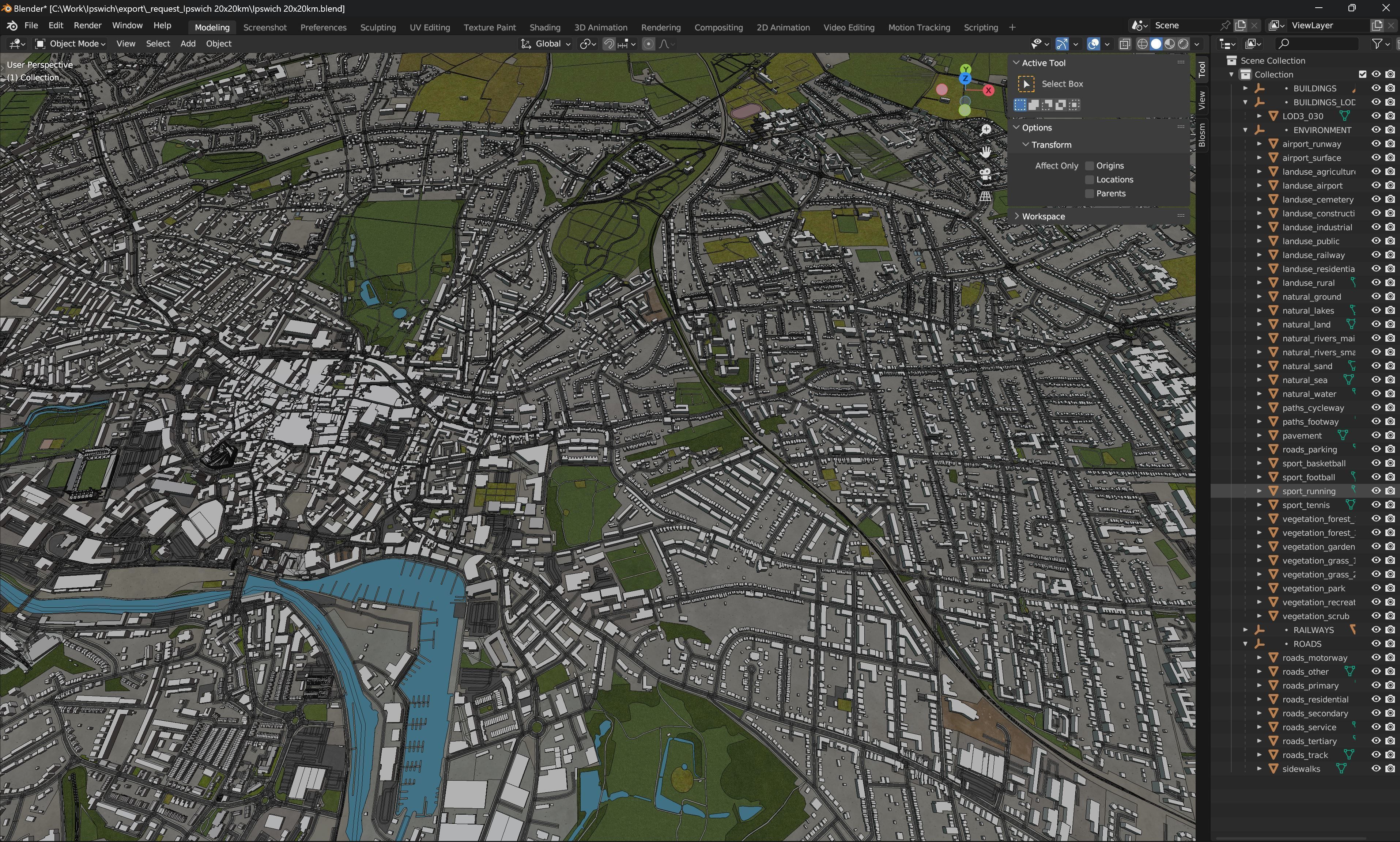Expand the Workspace panel
Viewport: 1400px width, 842px height.
[x=1017, y=217]
